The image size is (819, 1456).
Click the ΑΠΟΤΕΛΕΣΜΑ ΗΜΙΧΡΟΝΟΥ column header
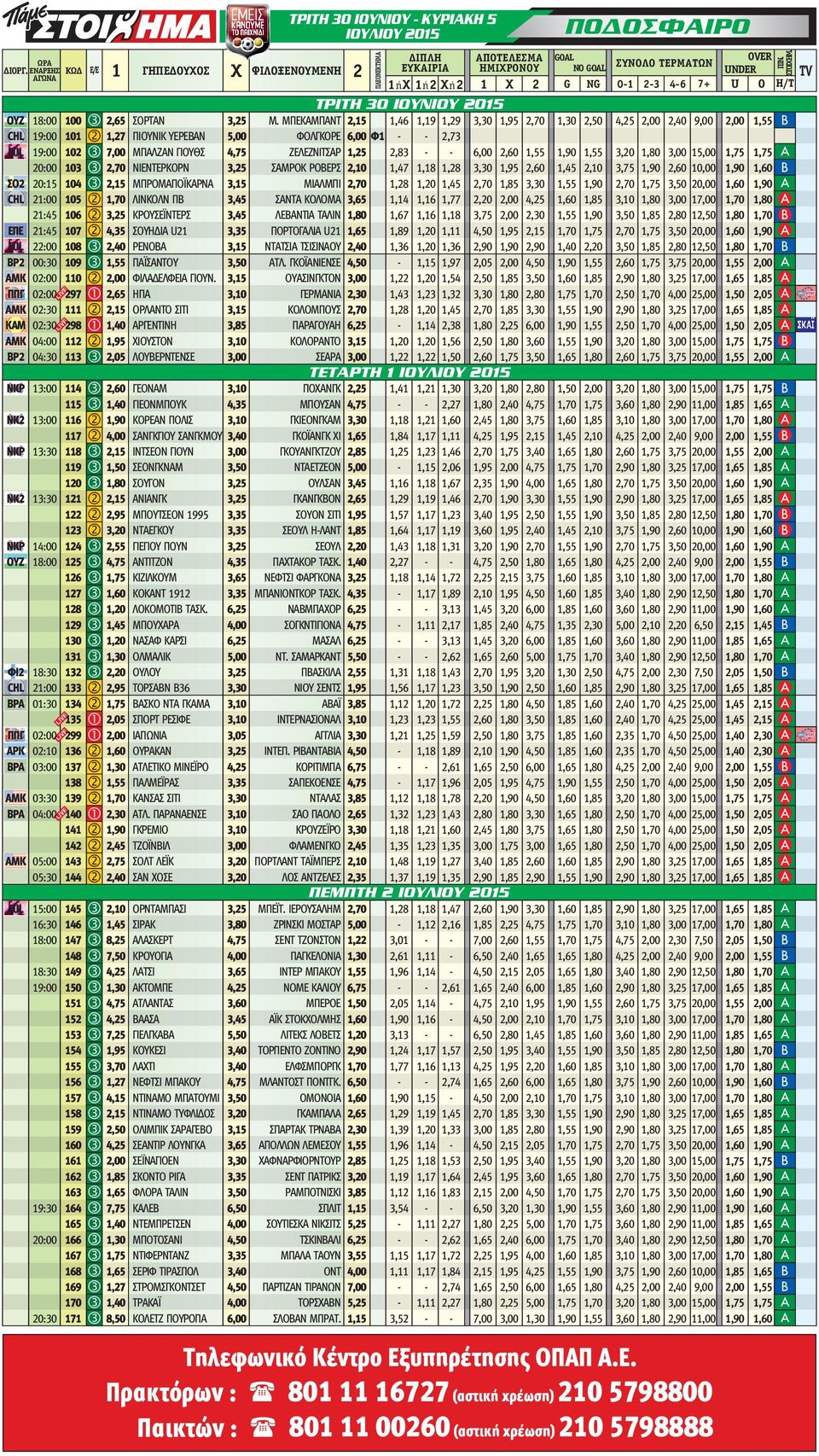click(x=508, y=63)
